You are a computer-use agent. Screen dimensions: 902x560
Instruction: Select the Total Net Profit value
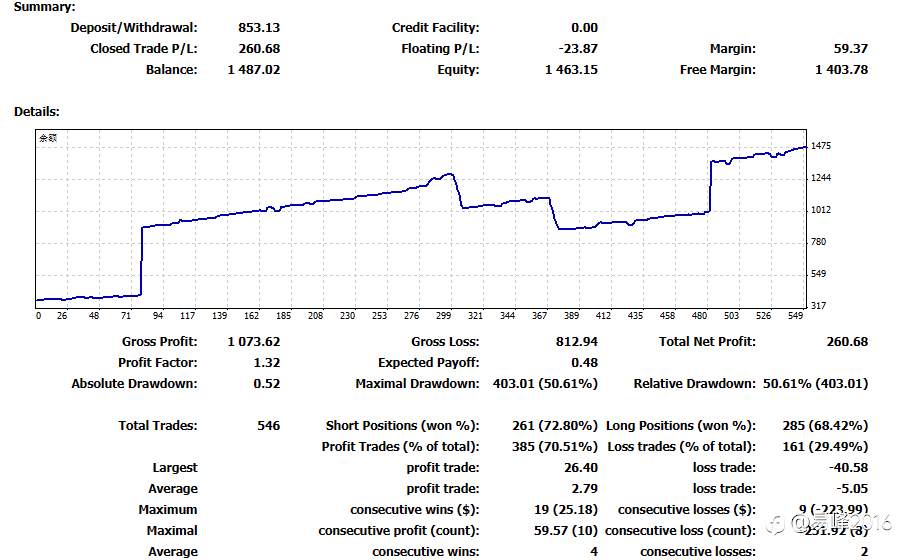tap(847, 342)
